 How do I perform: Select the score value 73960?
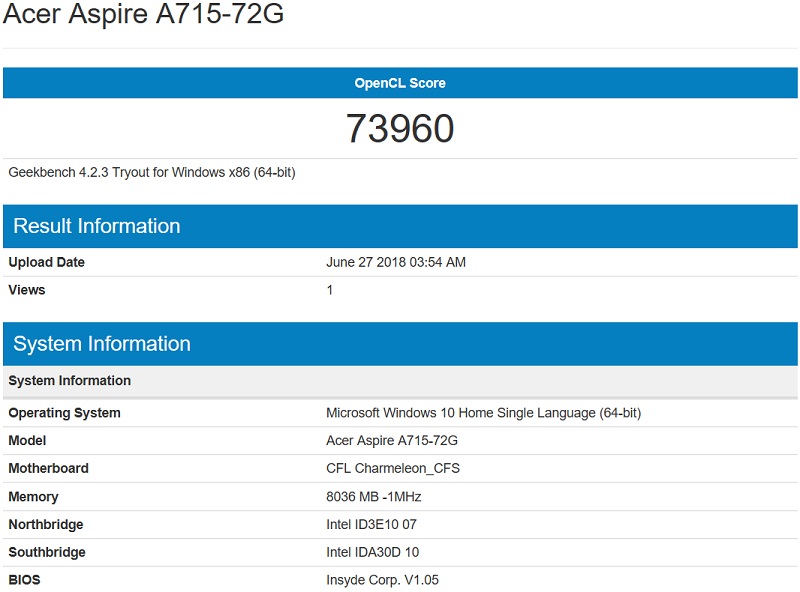(400, 128)
